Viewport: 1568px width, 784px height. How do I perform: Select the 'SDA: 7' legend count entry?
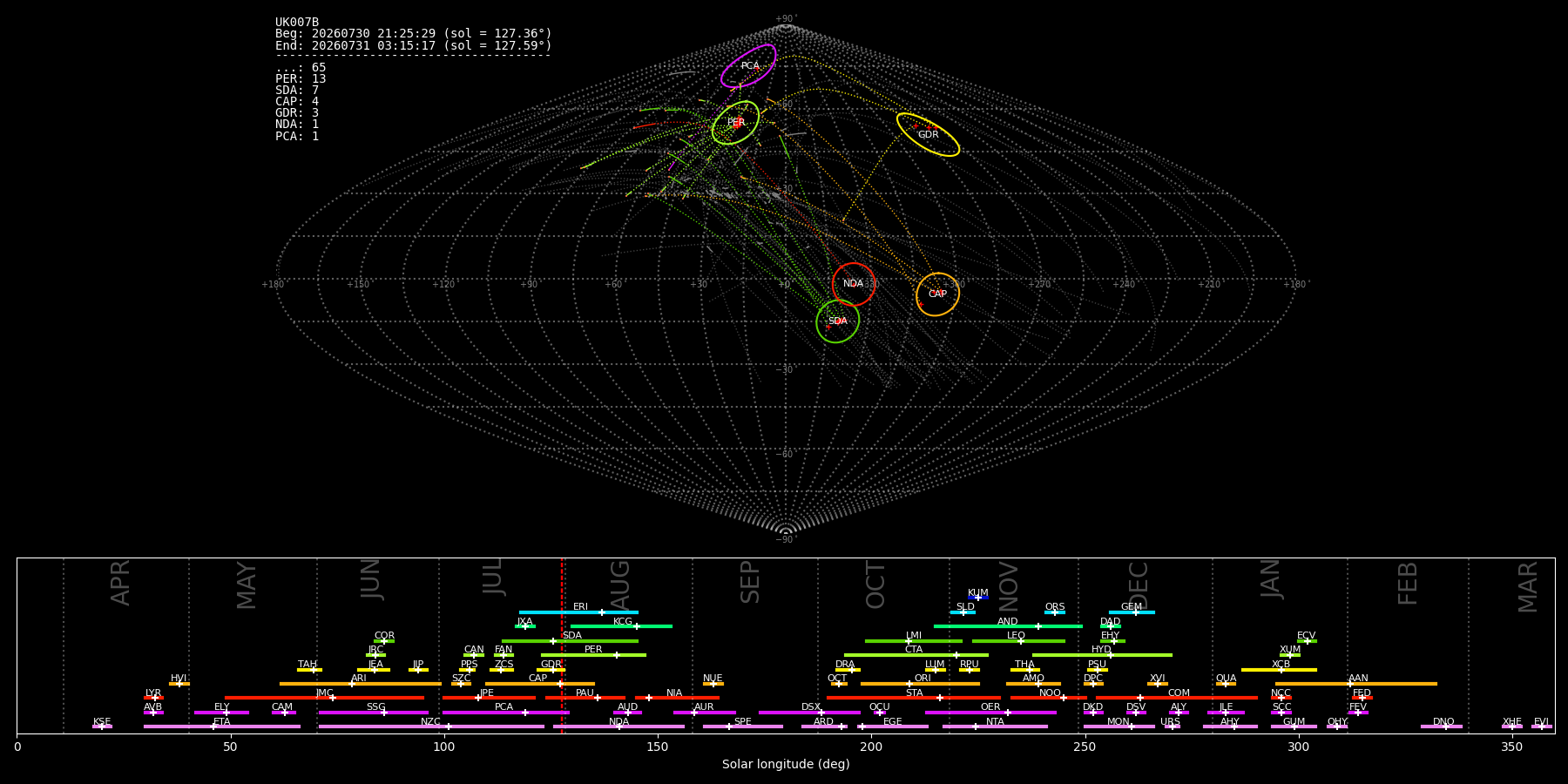coord(297,91)
